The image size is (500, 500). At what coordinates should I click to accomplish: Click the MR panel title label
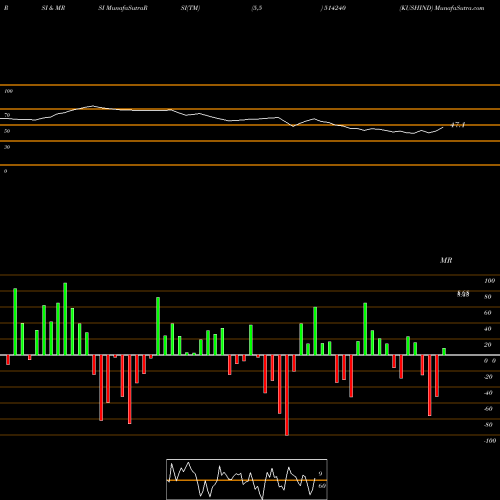446,260
